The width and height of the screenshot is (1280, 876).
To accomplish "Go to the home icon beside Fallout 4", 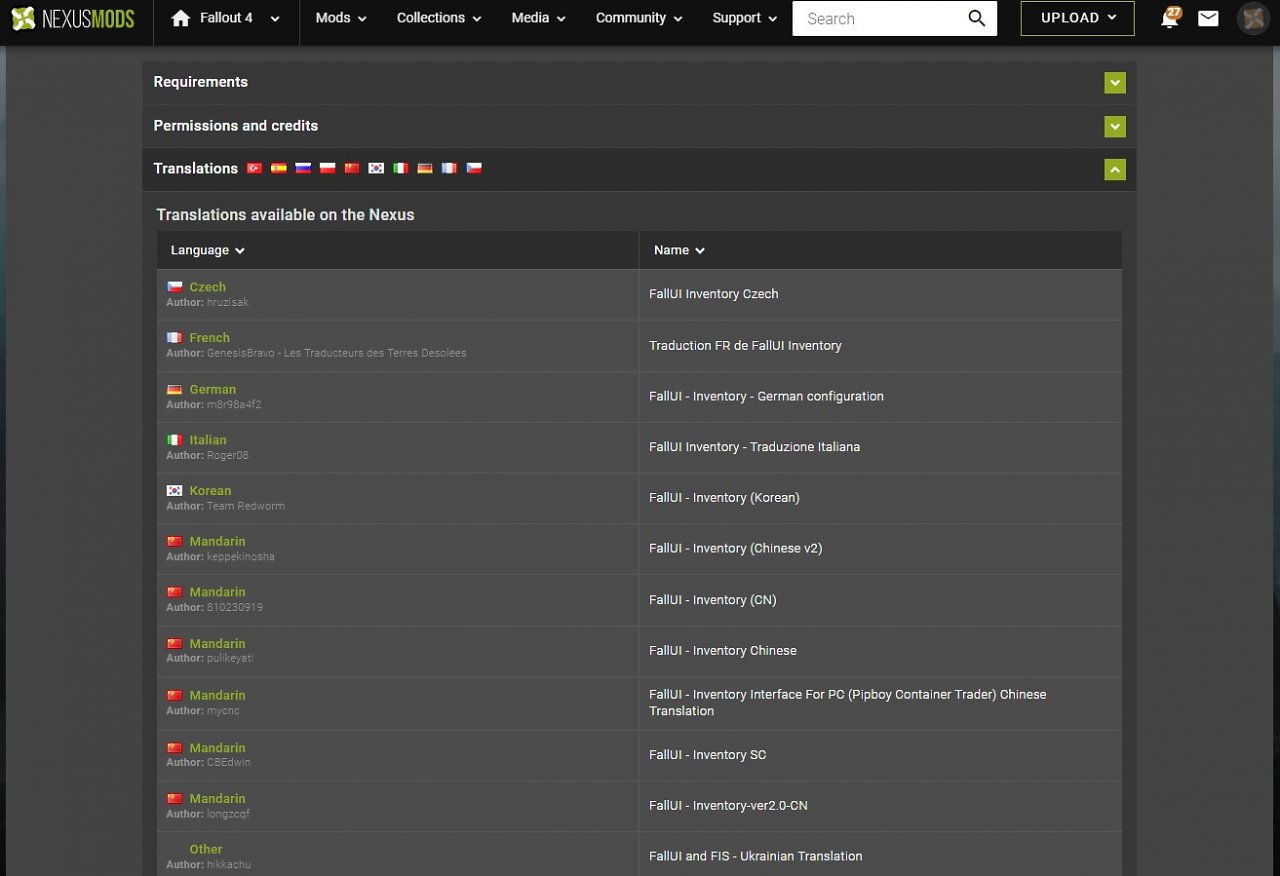I will (181, 18).
